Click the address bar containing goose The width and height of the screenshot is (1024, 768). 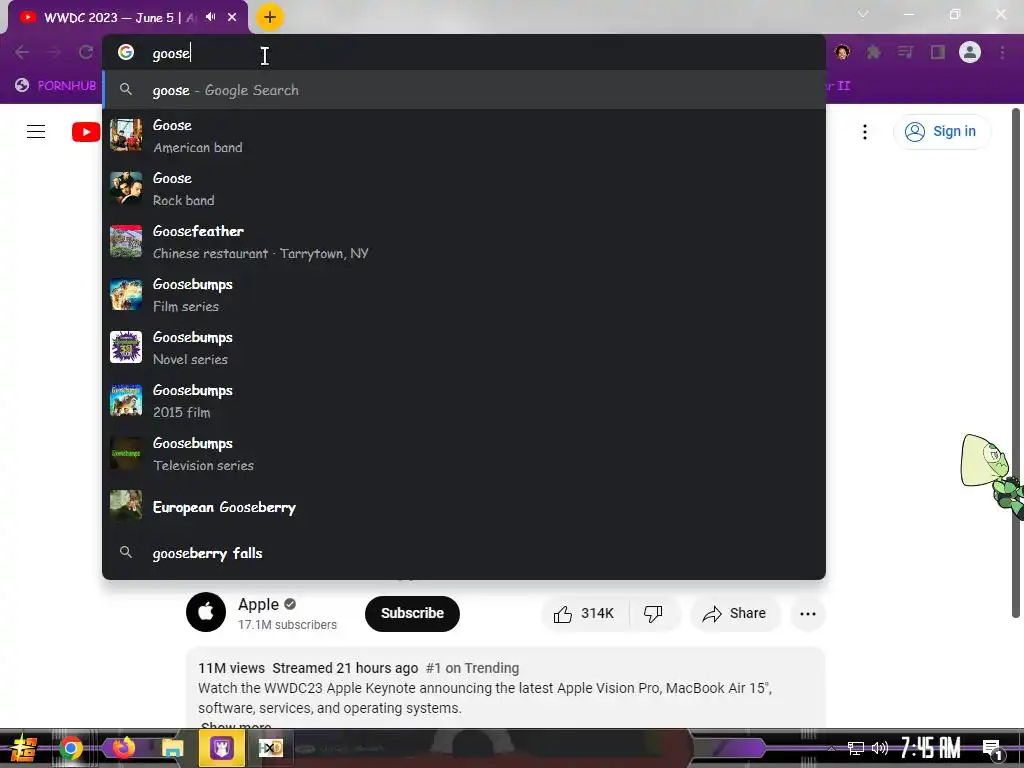click(x=464, y=53)
